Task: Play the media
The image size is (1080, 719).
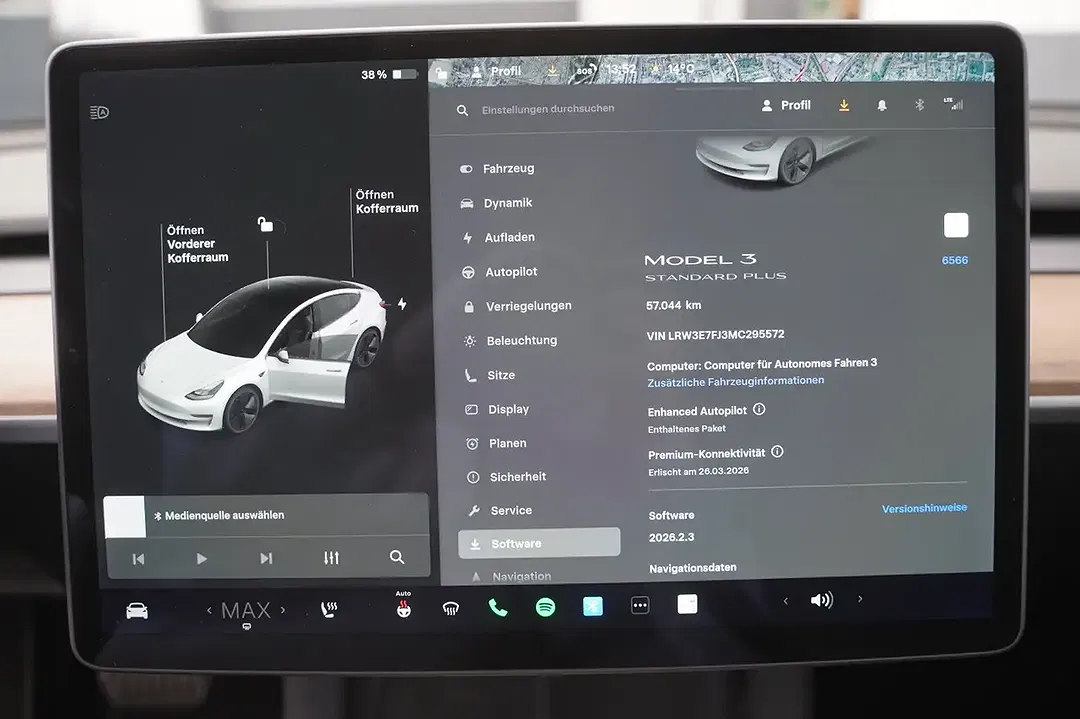Action: (201, 559)
